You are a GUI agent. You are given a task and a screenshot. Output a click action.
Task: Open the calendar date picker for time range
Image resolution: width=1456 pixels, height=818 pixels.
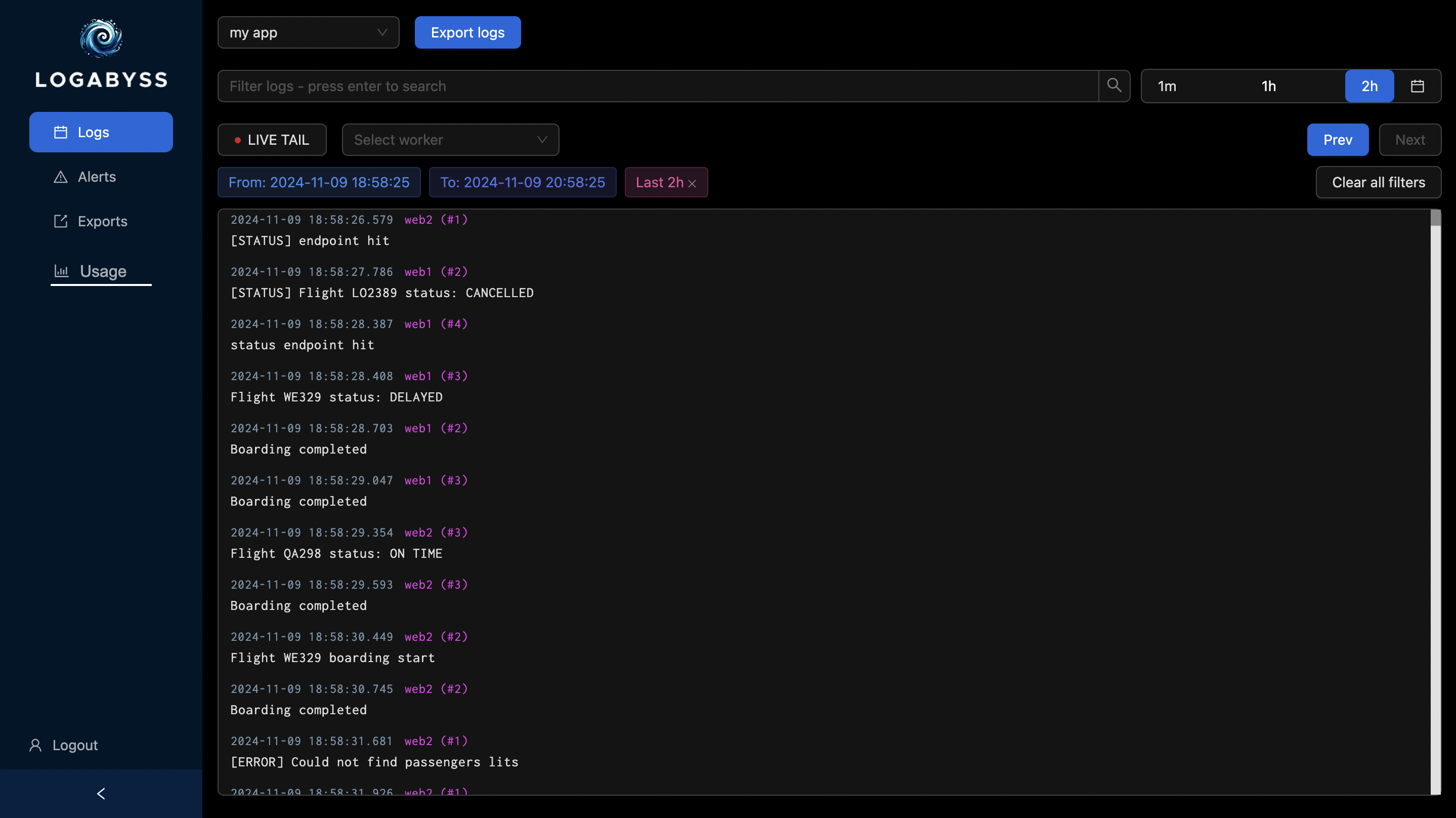(x=1418, y=86)
